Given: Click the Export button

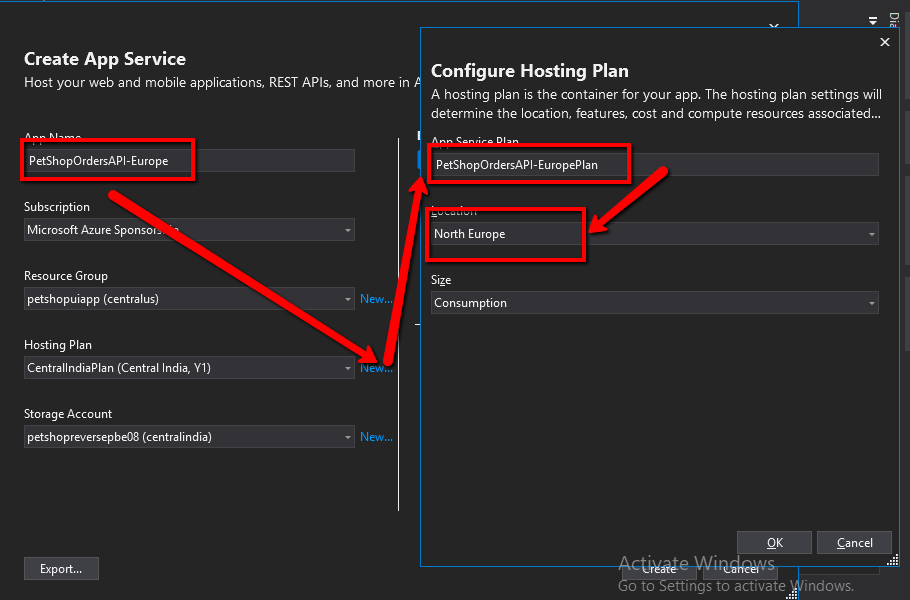Looking at the screenshot, I should coord(61,569).
